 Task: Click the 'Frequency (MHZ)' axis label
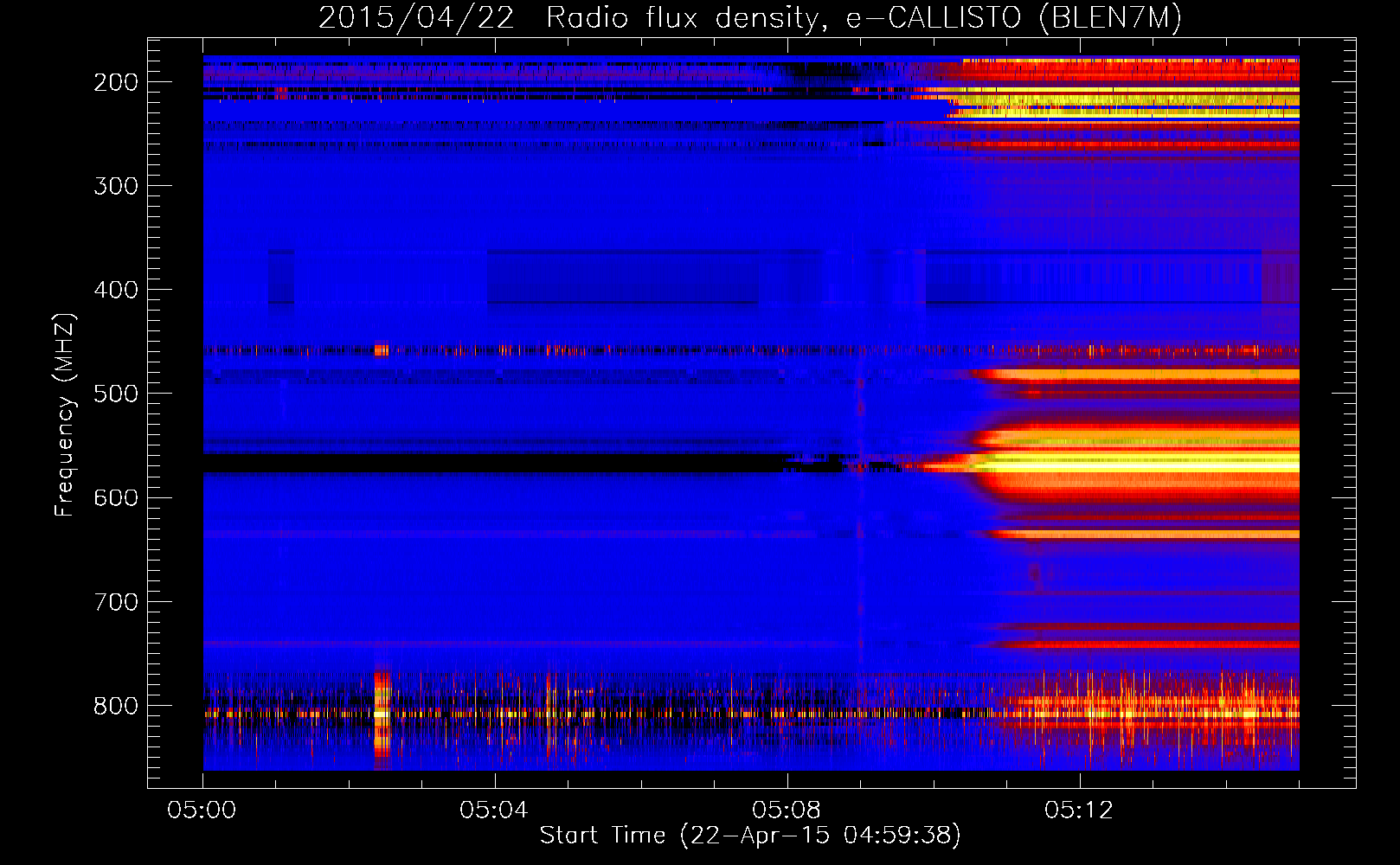coord(65,414)
